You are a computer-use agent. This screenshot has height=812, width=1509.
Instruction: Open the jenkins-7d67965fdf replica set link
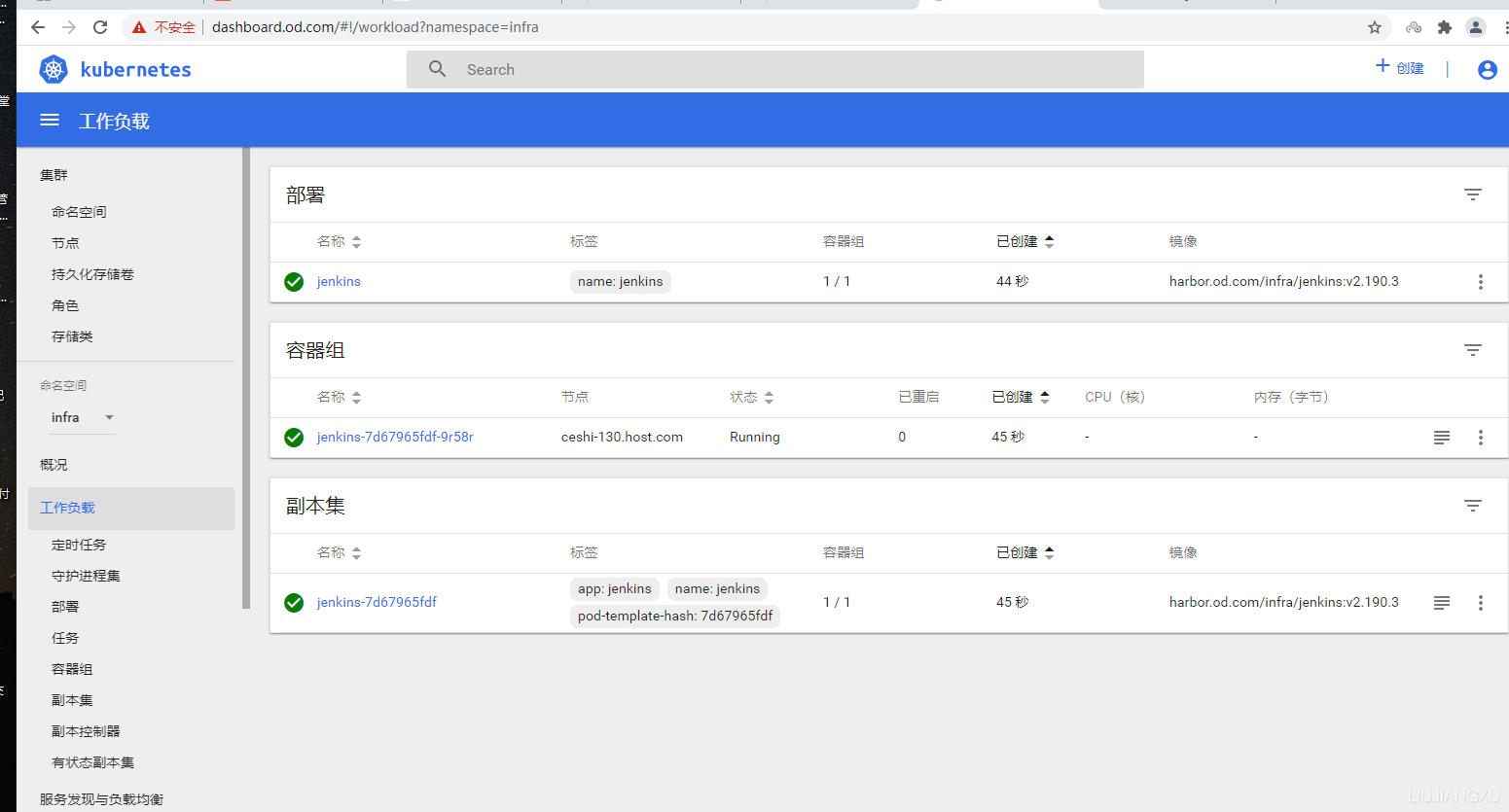[x=377, y=602]
